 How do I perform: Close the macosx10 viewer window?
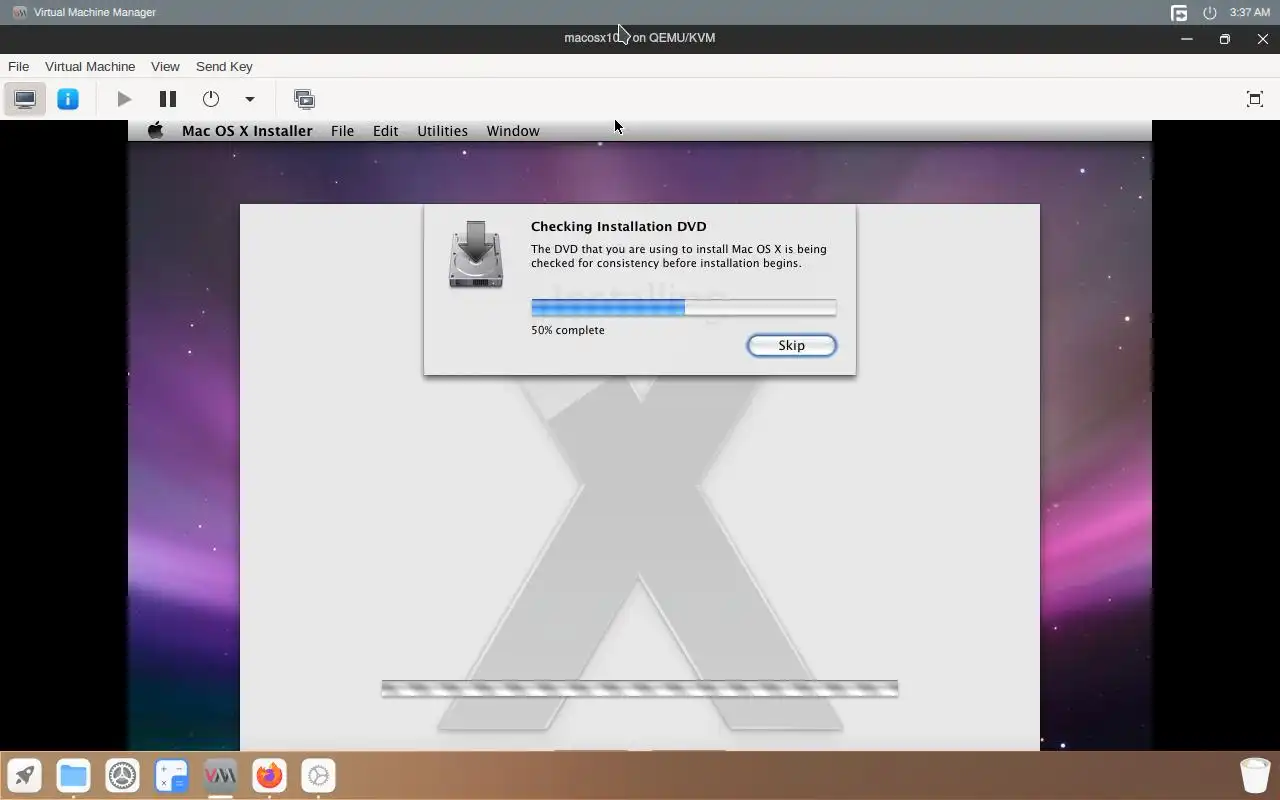click(x=1262, y=39)
